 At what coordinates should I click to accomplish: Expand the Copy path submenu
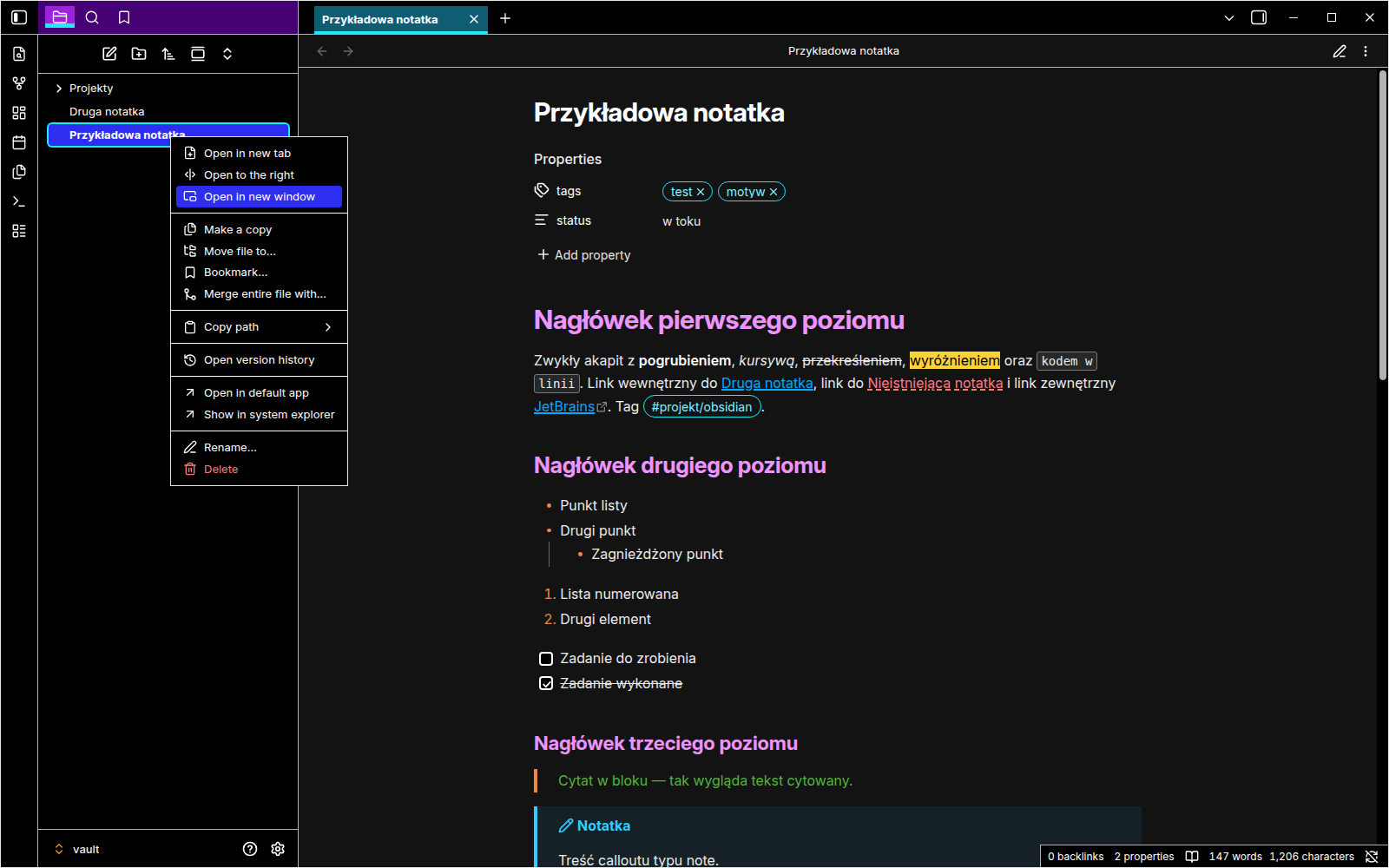pyautogui.click(x=259, y=327)
